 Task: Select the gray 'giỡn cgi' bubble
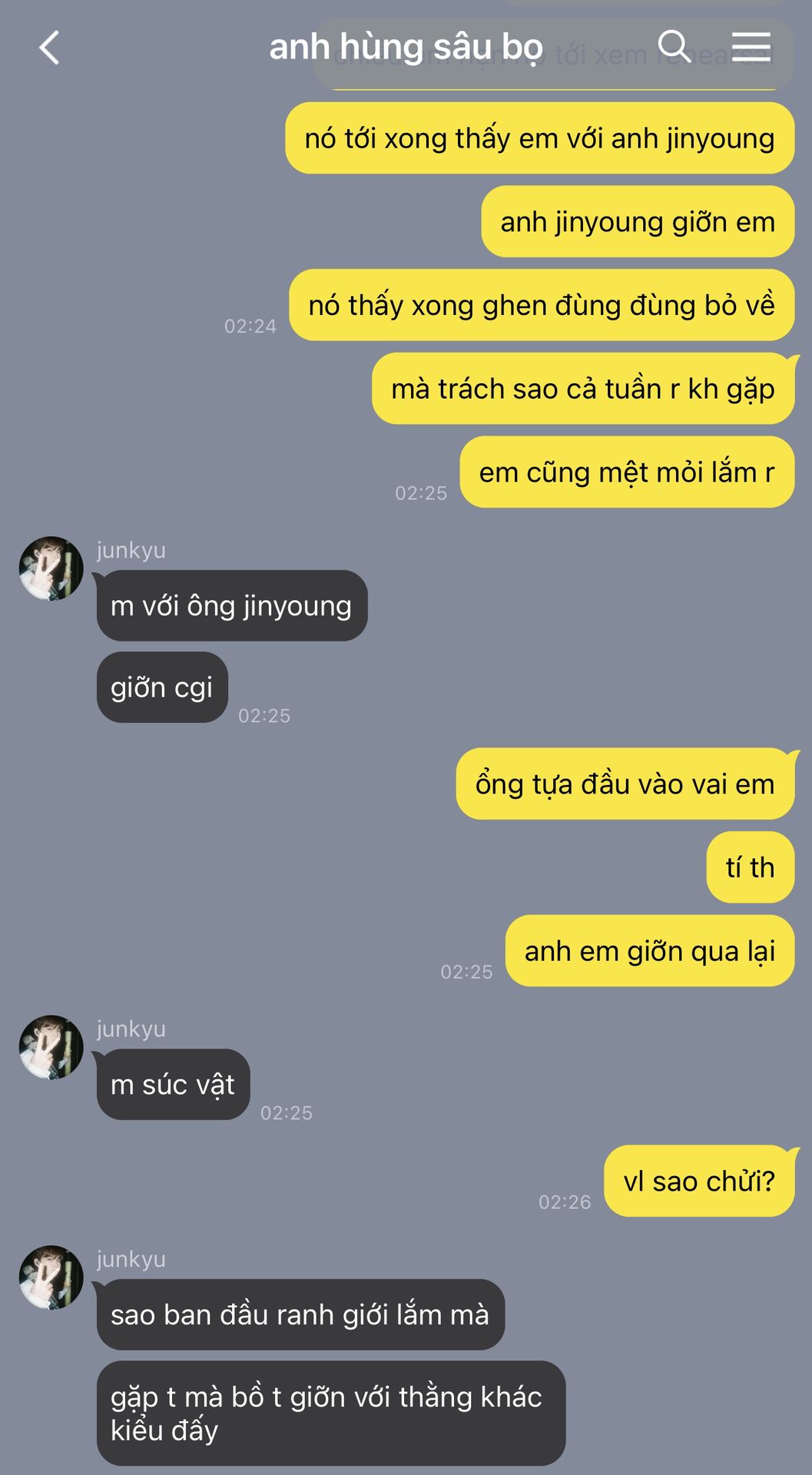point(162,688)
